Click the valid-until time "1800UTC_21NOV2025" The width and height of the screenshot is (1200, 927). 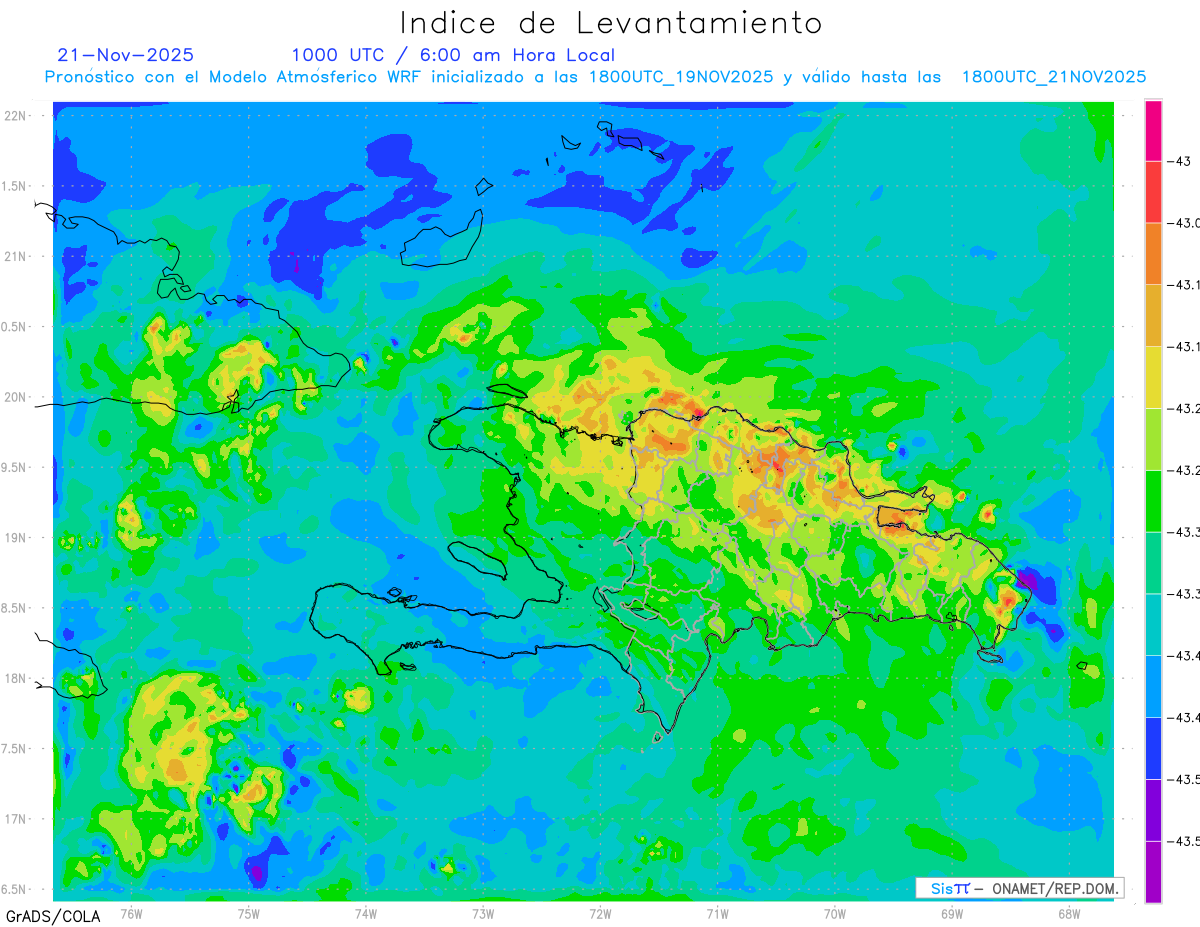coord(1054,77)
